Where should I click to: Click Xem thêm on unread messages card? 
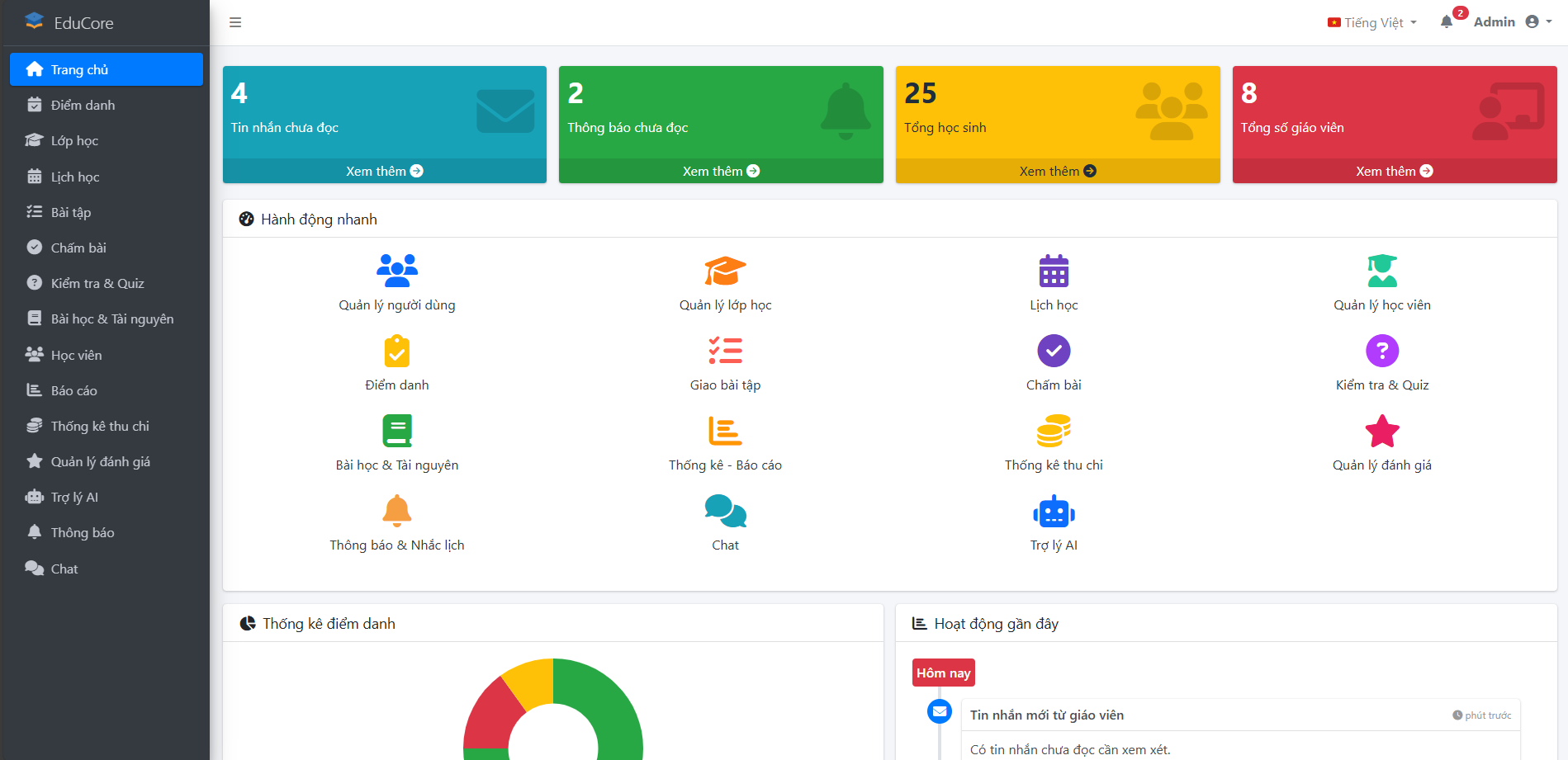coord(385,171)
